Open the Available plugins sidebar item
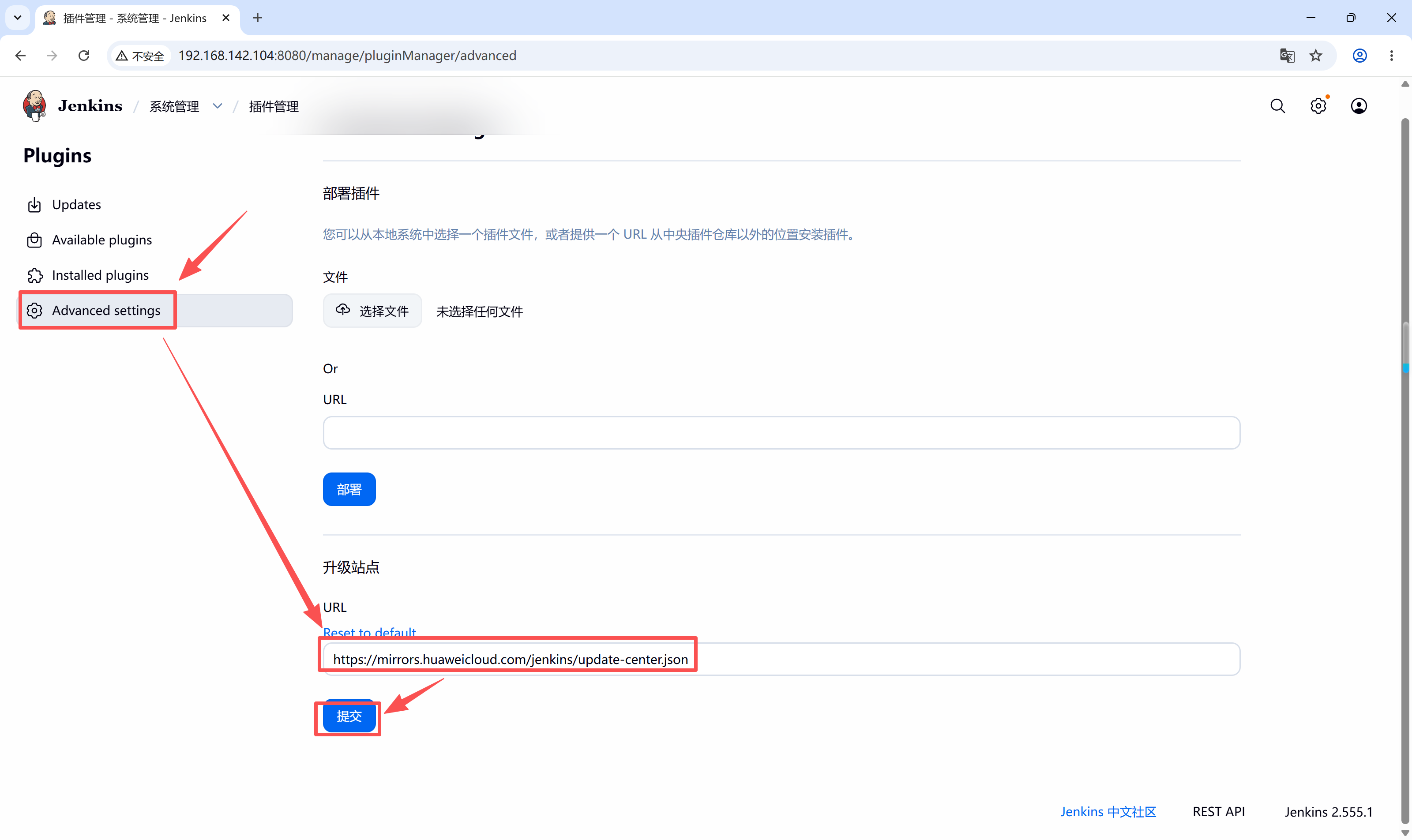This screenshot has width=1412, height=840. coord(154,240)
